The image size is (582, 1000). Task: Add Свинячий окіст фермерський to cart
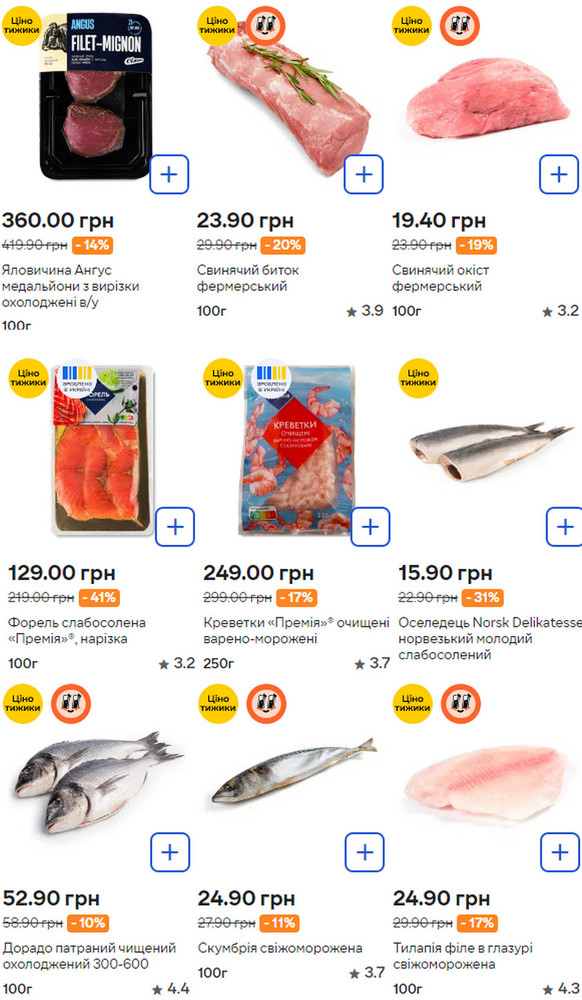(x=559, y=174)
